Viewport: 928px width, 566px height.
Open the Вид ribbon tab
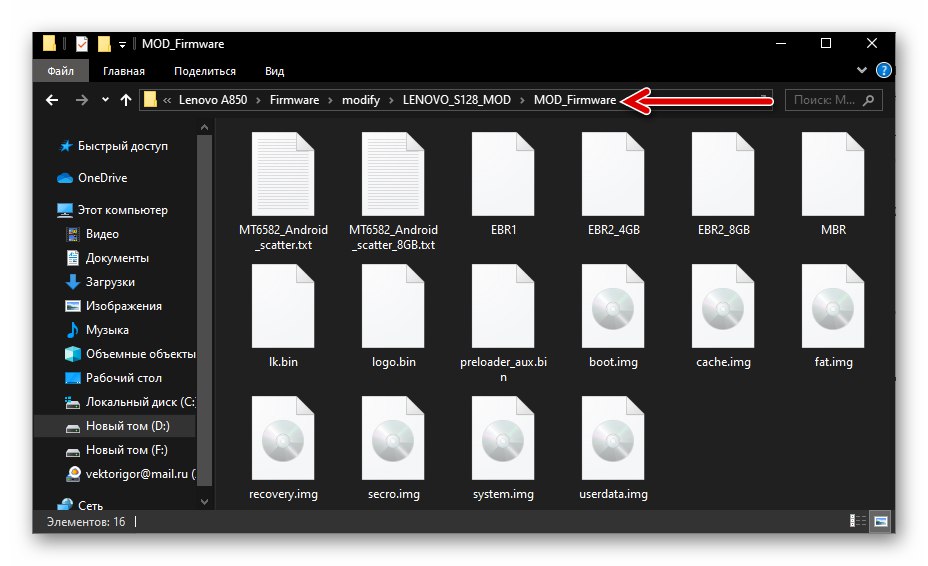tap(274, 71)
